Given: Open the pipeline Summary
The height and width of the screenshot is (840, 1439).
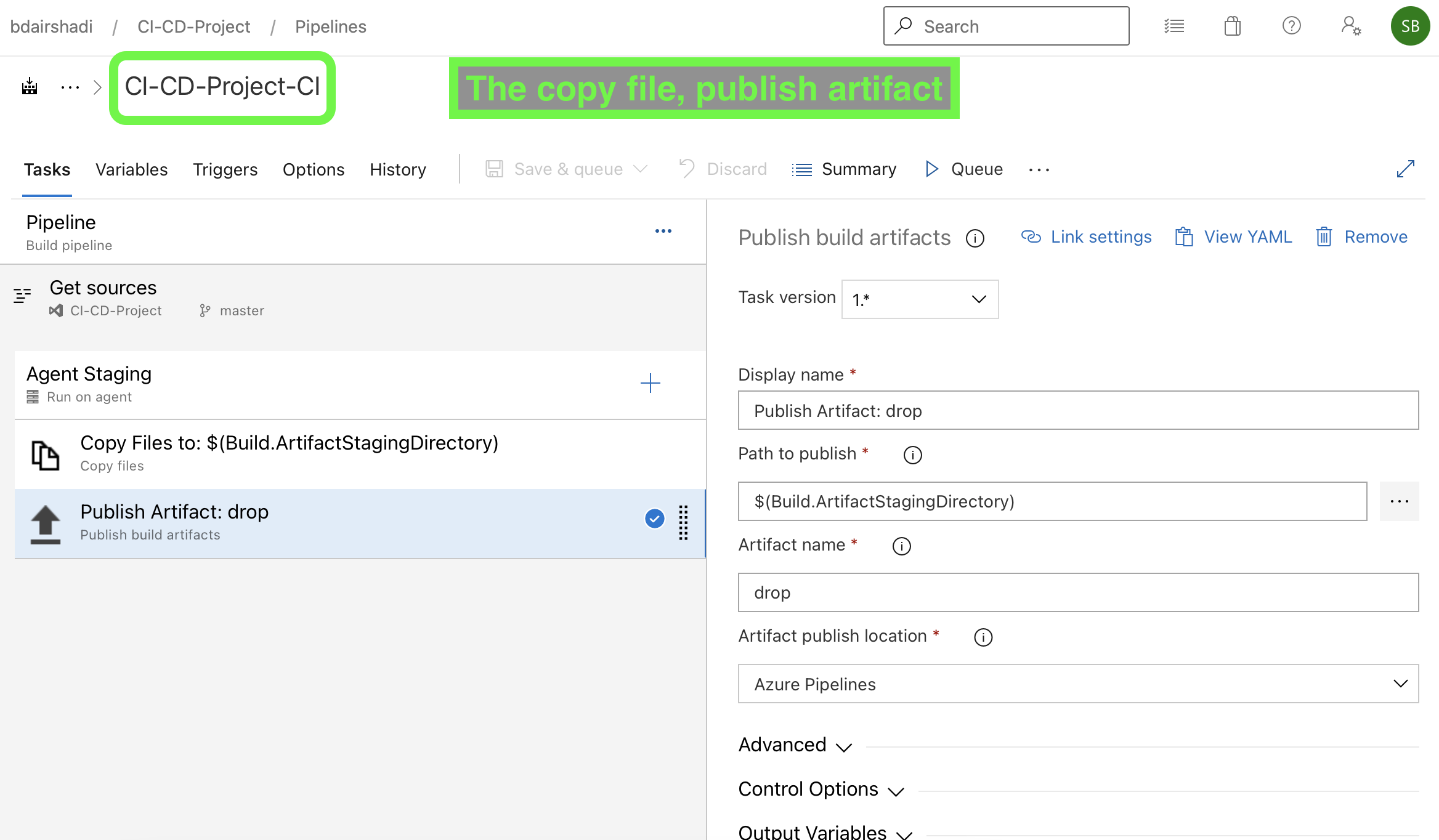Looking at the screenshot, I should coord(845,169).
